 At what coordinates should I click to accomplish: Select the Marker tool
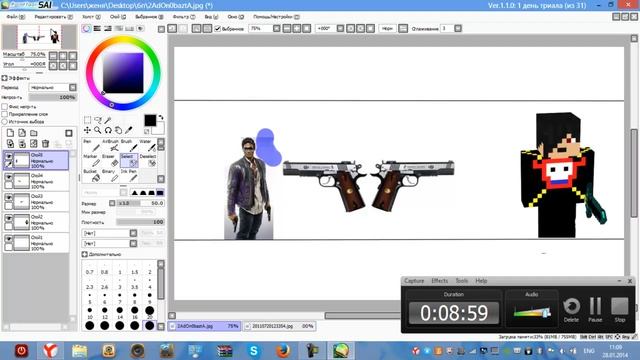pos(91,160)
